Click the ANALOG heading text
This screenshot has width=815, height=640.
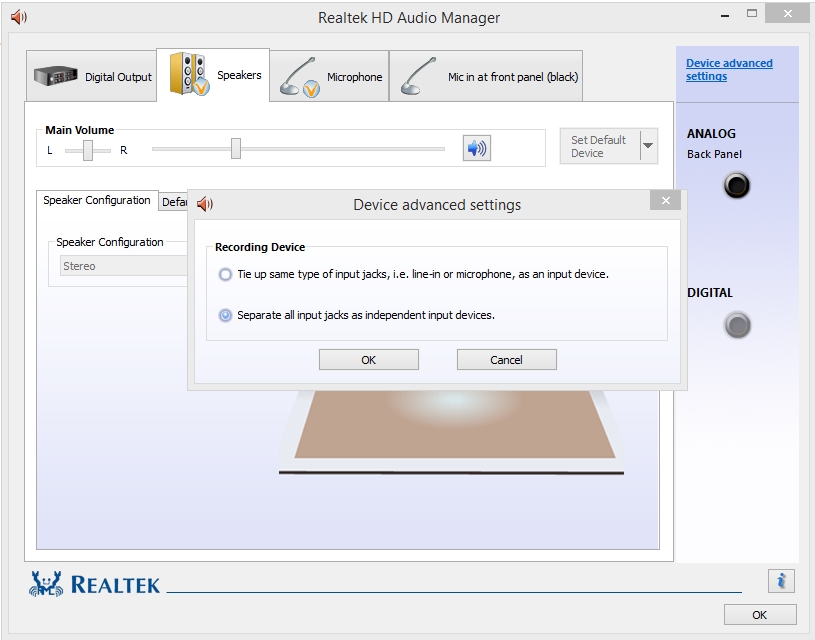click(x=711, y=134)
